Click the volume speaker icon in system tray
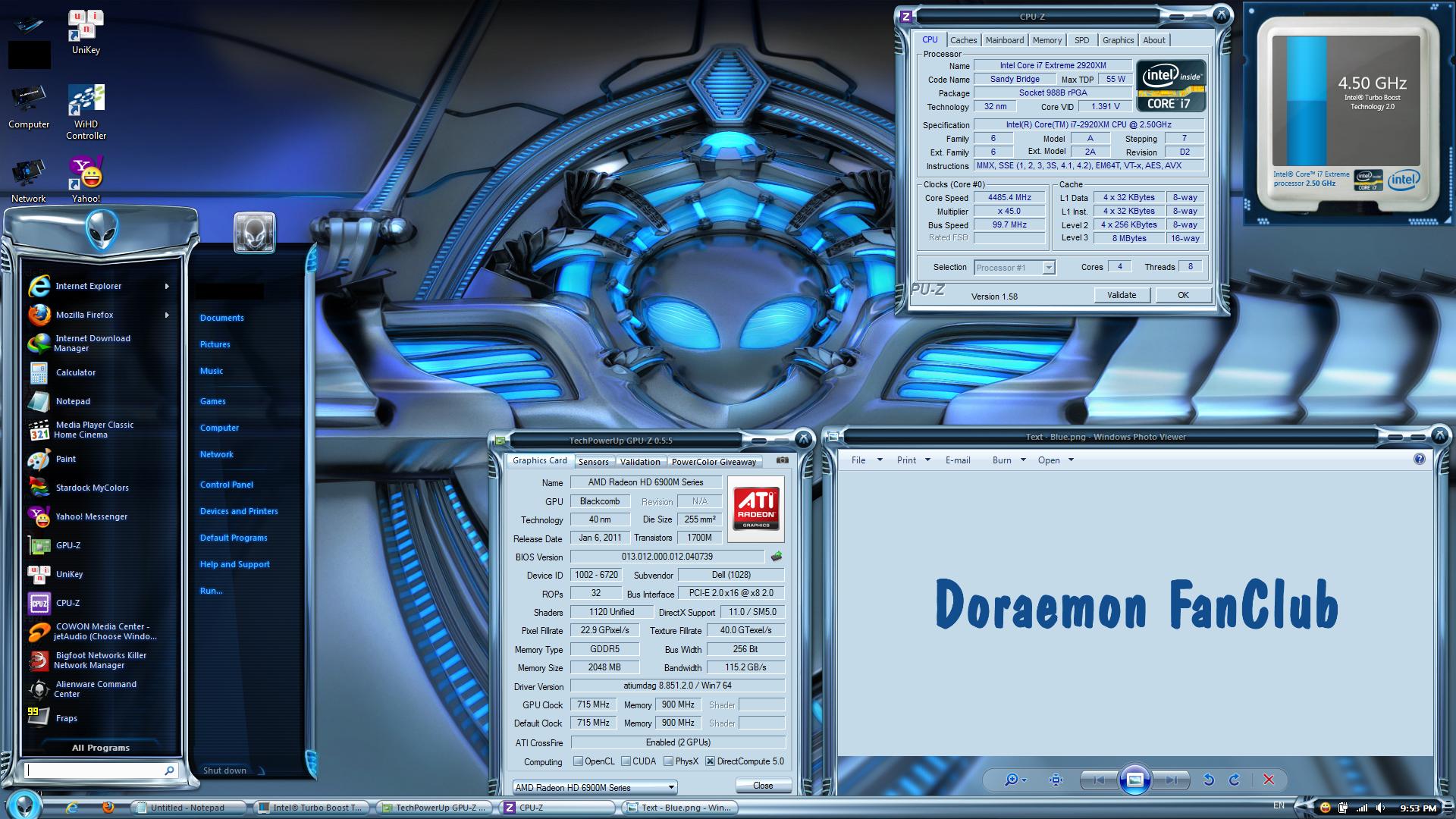This screenshot has height=819, width=1456. 1379,808
